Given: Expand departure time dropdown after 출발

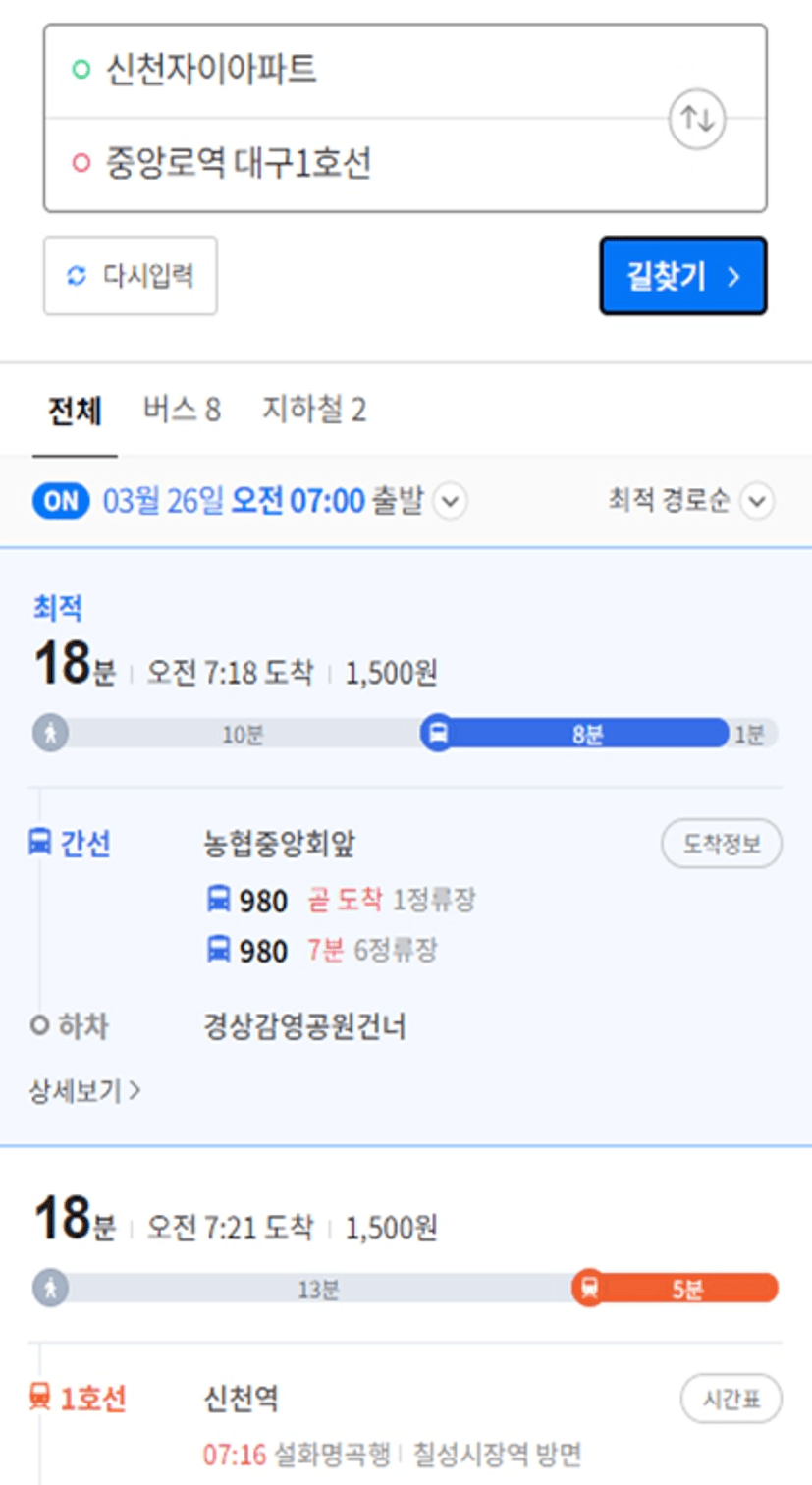Looking at the screenshot, I should (x=450, y=502).
